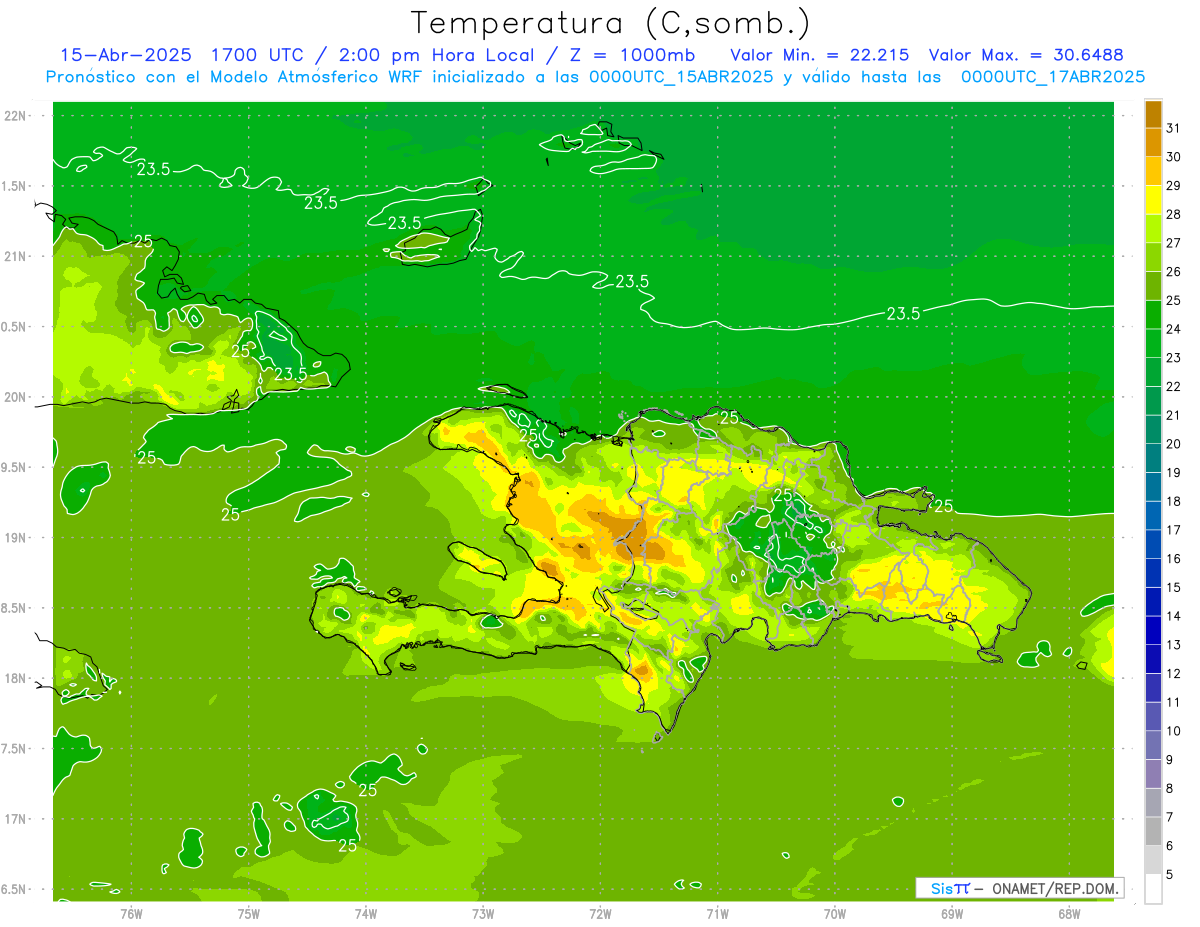Pick the color band between 21 and 22
1200x927 pixels.
click(x=1153, y=401)
